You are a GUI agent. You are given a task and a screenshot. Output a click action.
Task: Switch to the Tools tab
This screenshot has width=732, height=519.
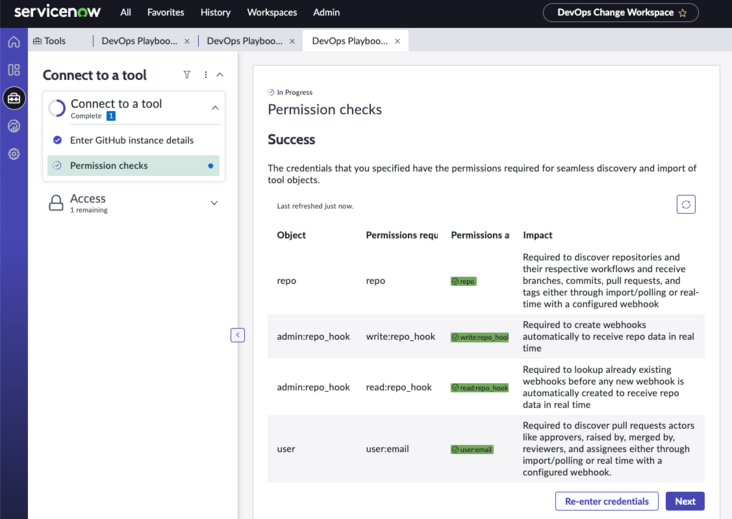coord(49,41)
